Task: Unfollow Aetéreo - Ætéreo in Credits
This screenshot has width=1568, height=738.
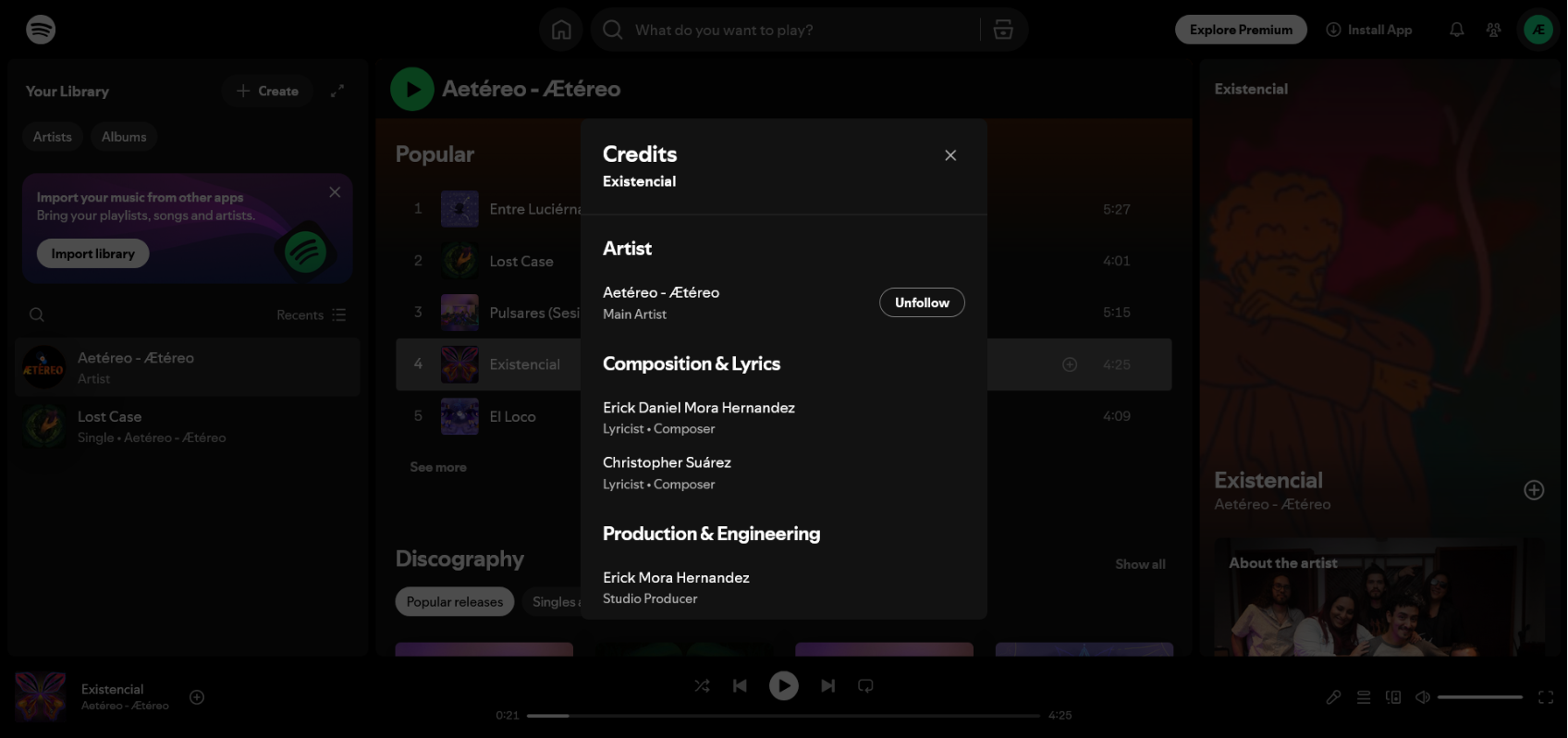Action: 922,302
